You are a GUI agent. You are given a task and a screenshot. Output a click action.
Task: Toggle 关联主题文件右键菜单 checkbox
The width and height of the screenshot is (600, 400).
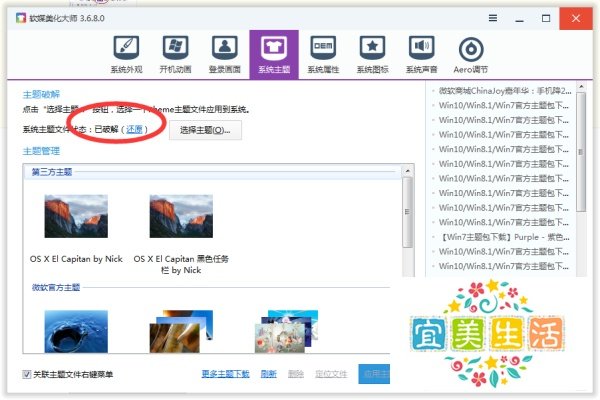pos(26,374)
